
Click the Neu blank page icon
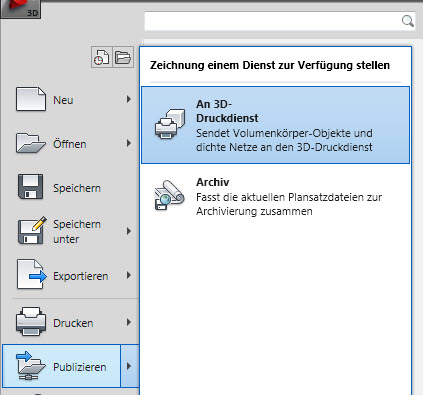[31, 99]
